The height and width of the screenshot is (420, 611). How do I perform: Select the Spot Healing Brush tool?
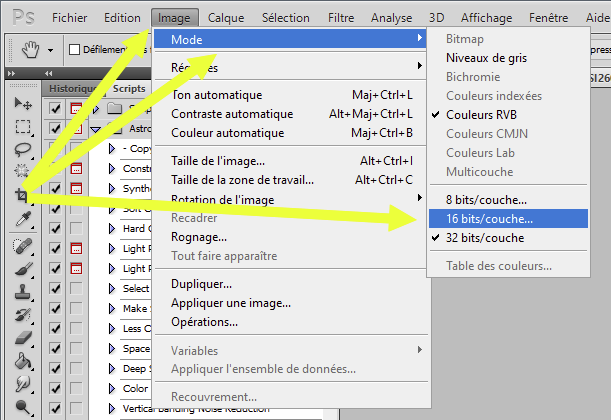23,246
